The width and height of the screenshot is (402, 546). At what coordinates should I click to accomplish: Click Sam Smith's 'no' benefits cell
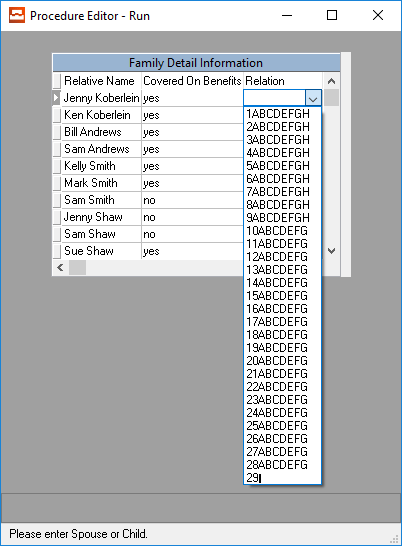pyautogui.click(x=192, y=201)
